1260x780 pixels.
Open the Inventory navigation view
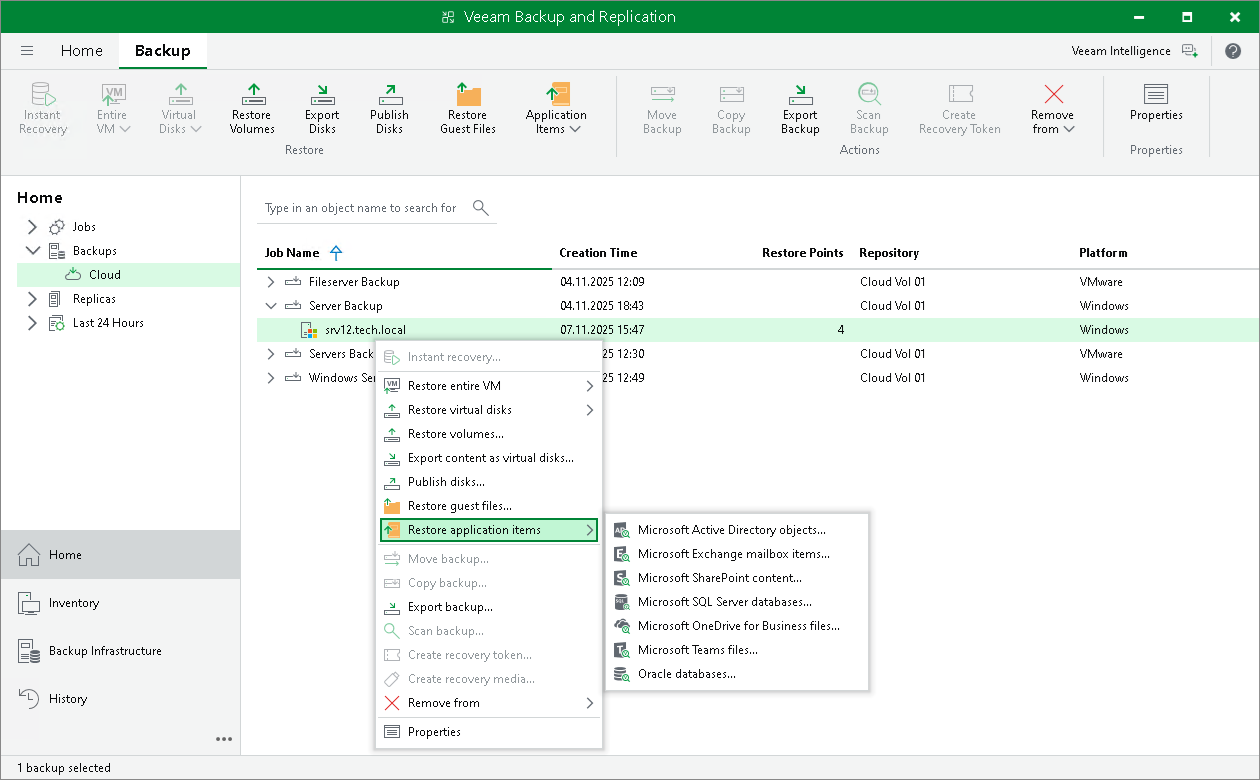[x=120, y=603]
